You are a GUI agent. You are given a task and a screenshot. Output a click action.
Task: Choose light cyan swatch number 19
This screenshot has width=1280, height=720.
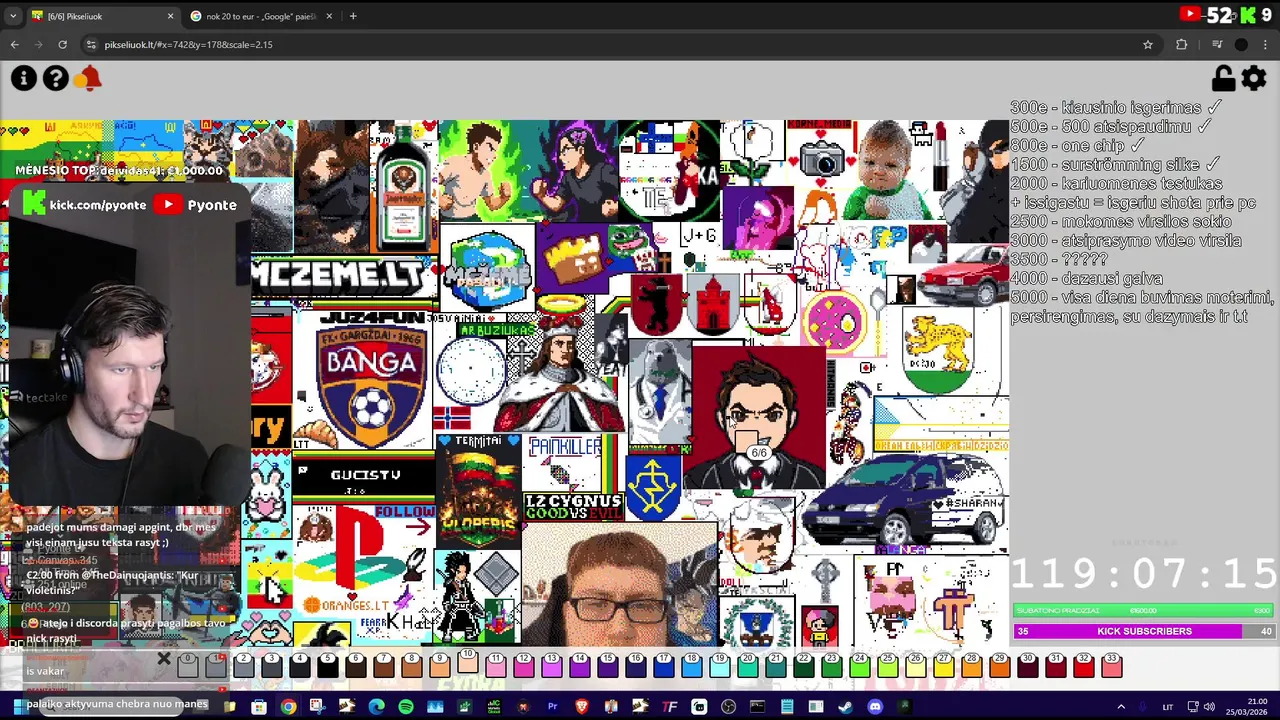click(x=719, y=666)
